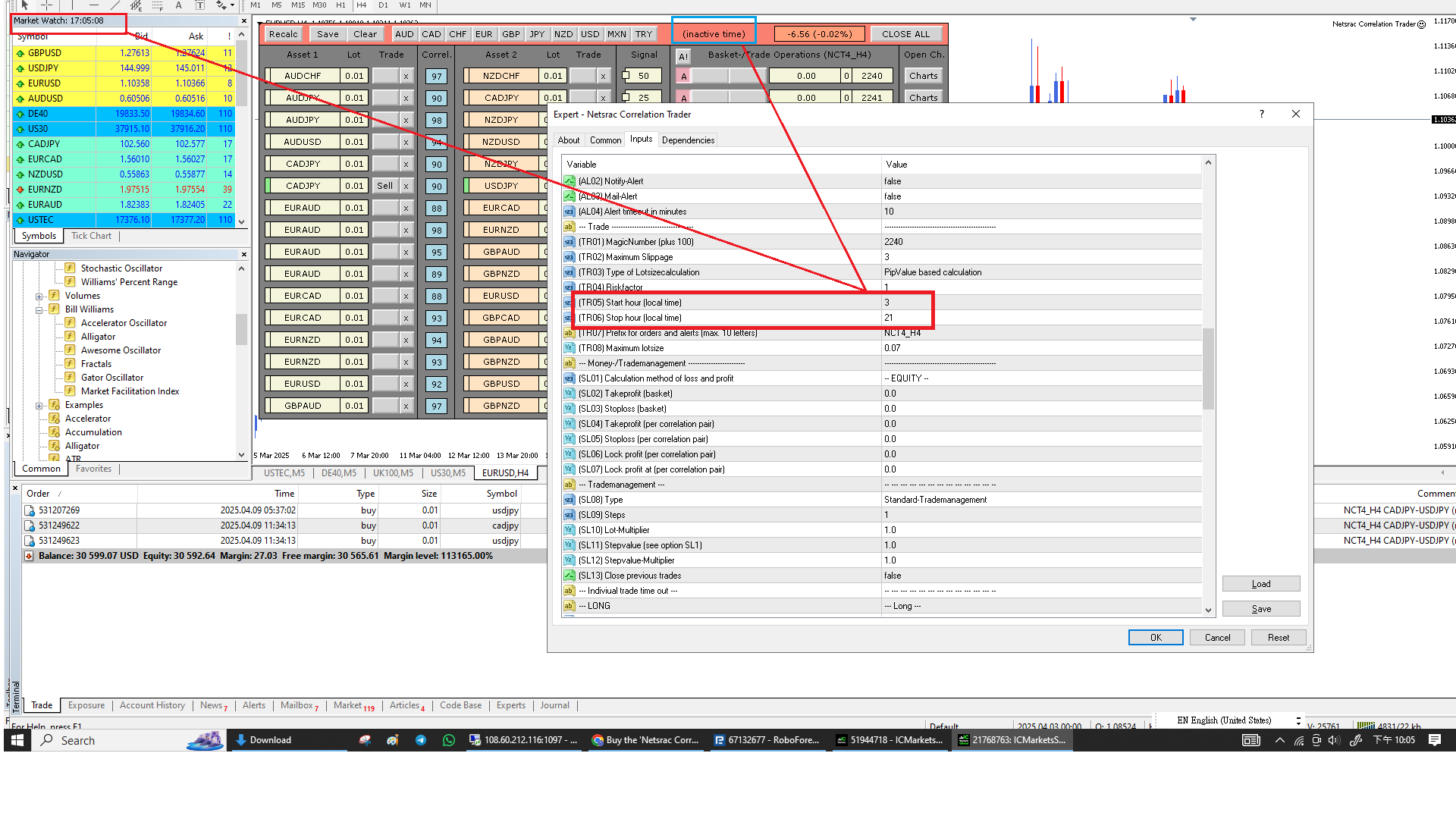Collapse the Bill Williams tree folder
1456x819 pixels.
point(39,309)
